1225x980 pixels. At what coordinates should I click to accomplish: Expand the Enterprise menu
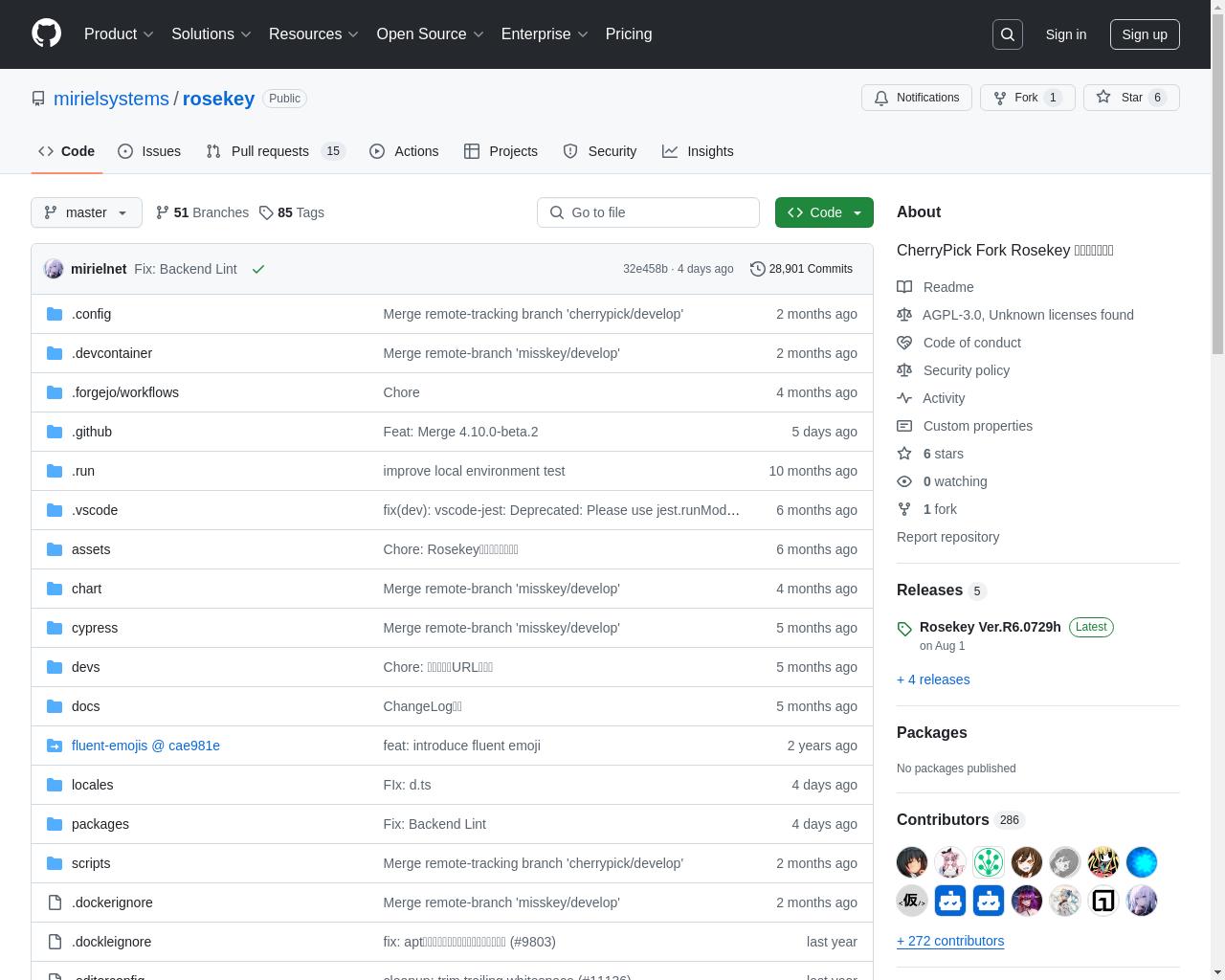point(545,34)
